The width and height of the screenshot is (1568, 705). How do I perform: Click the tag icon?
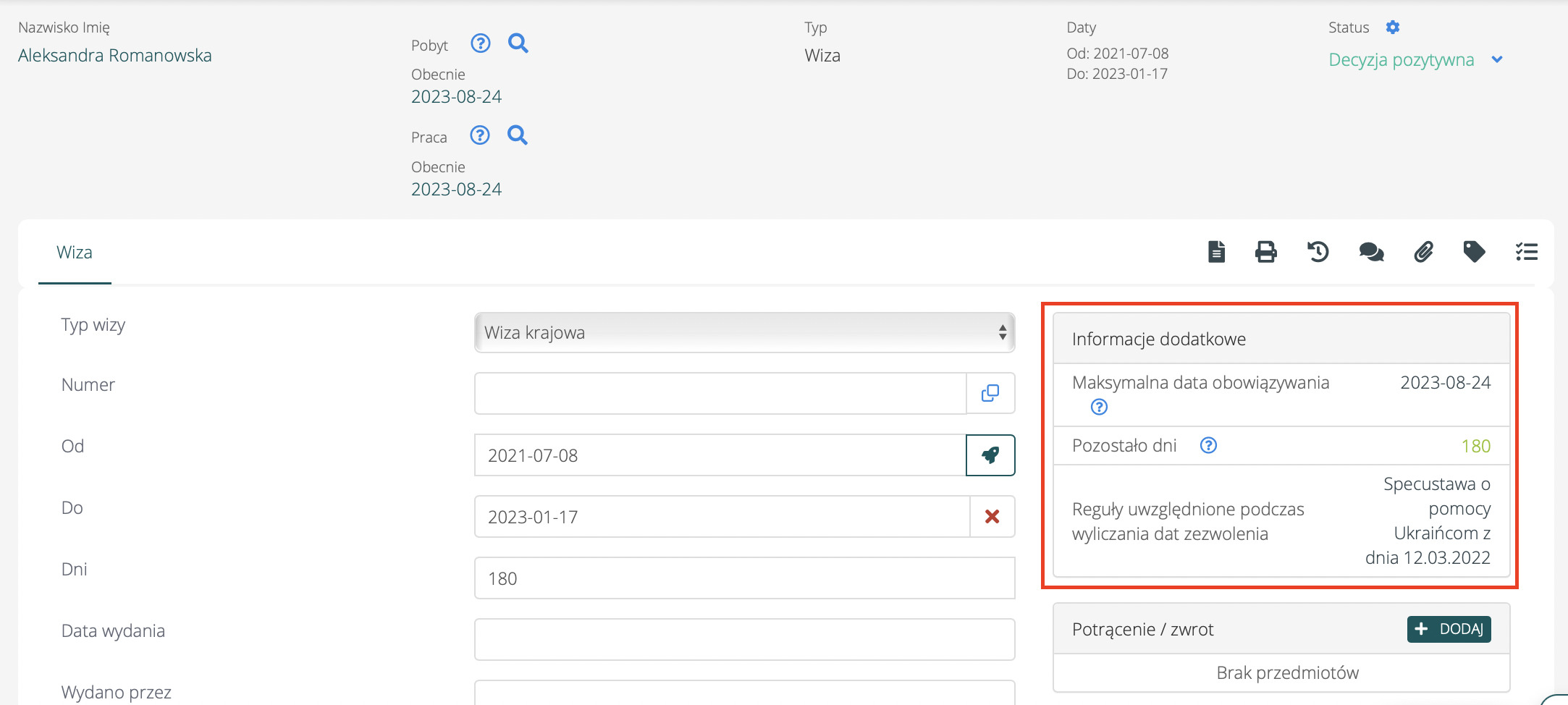pos(1474,252)
